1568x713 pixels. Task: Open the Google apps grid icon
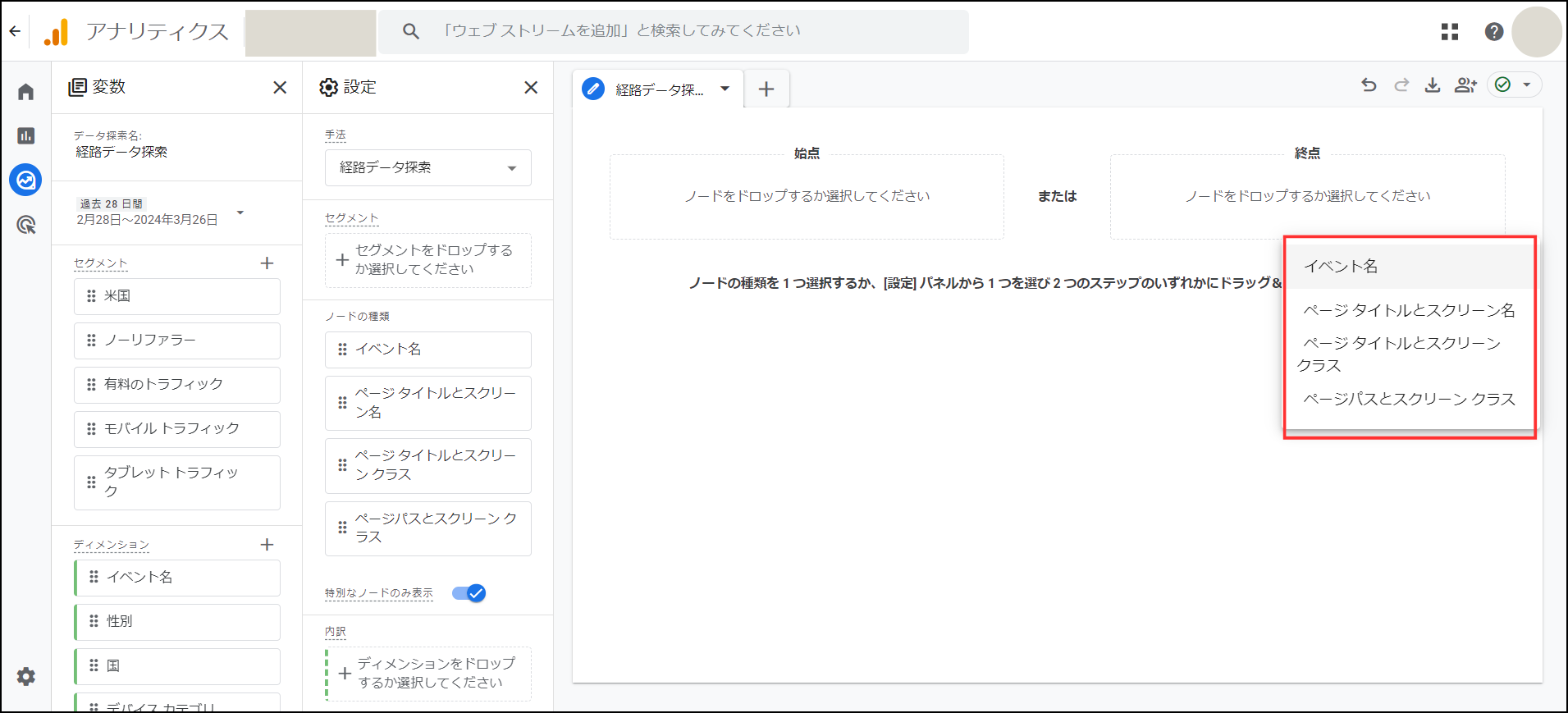(x=1450, y=32)
